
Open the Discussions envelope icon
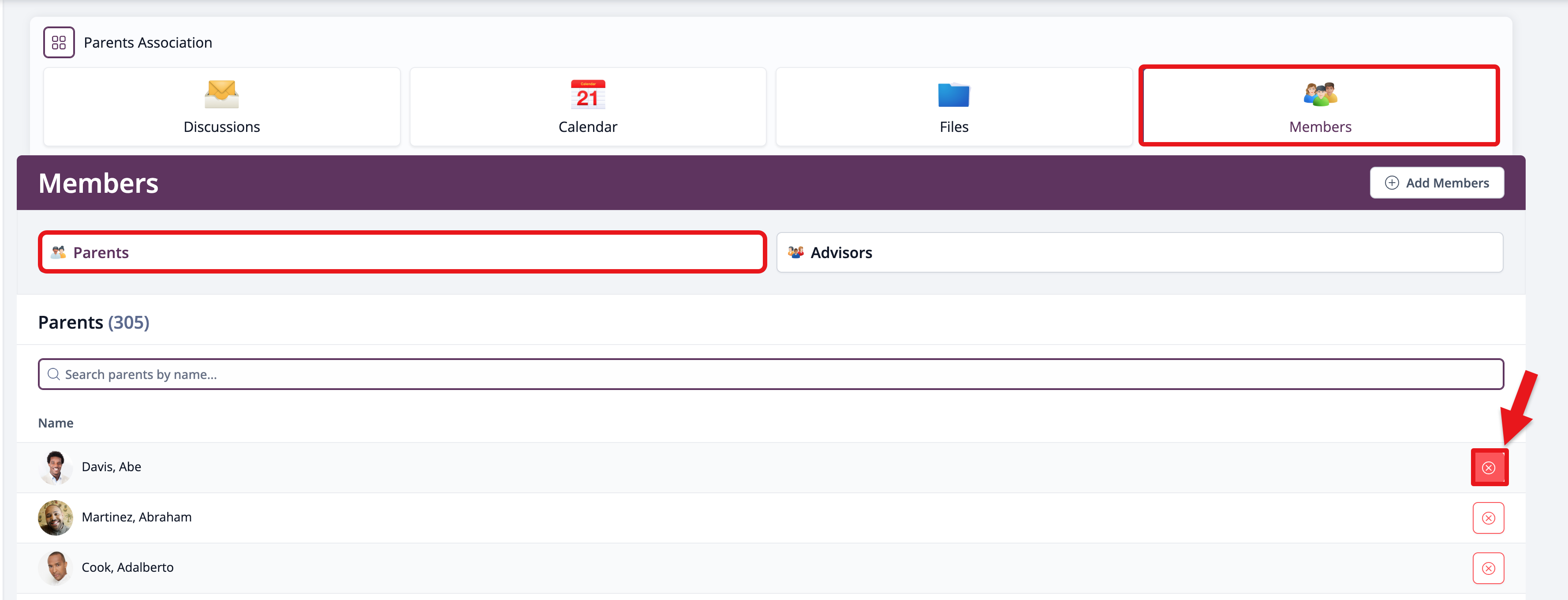pos(221,94)
